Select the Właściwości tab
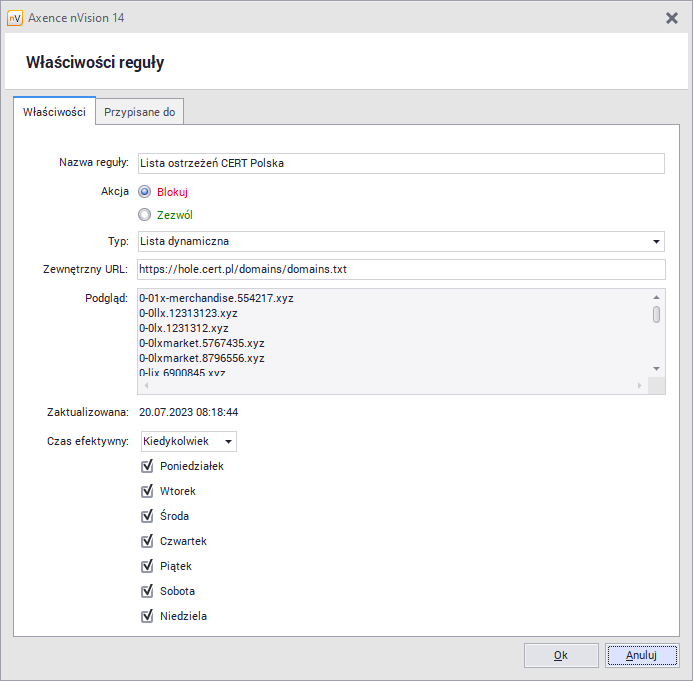Image resolution: width=693 pixels, height=681 pixels. (54, 112)
